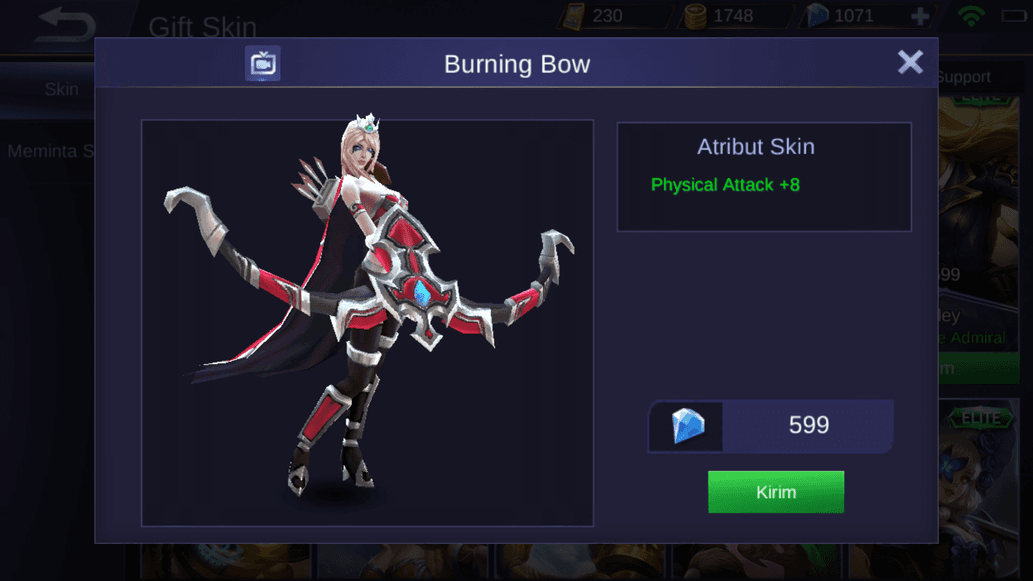1033x581 pixels.
Task: Click the green Kirim button
Action: pos(775,491)
